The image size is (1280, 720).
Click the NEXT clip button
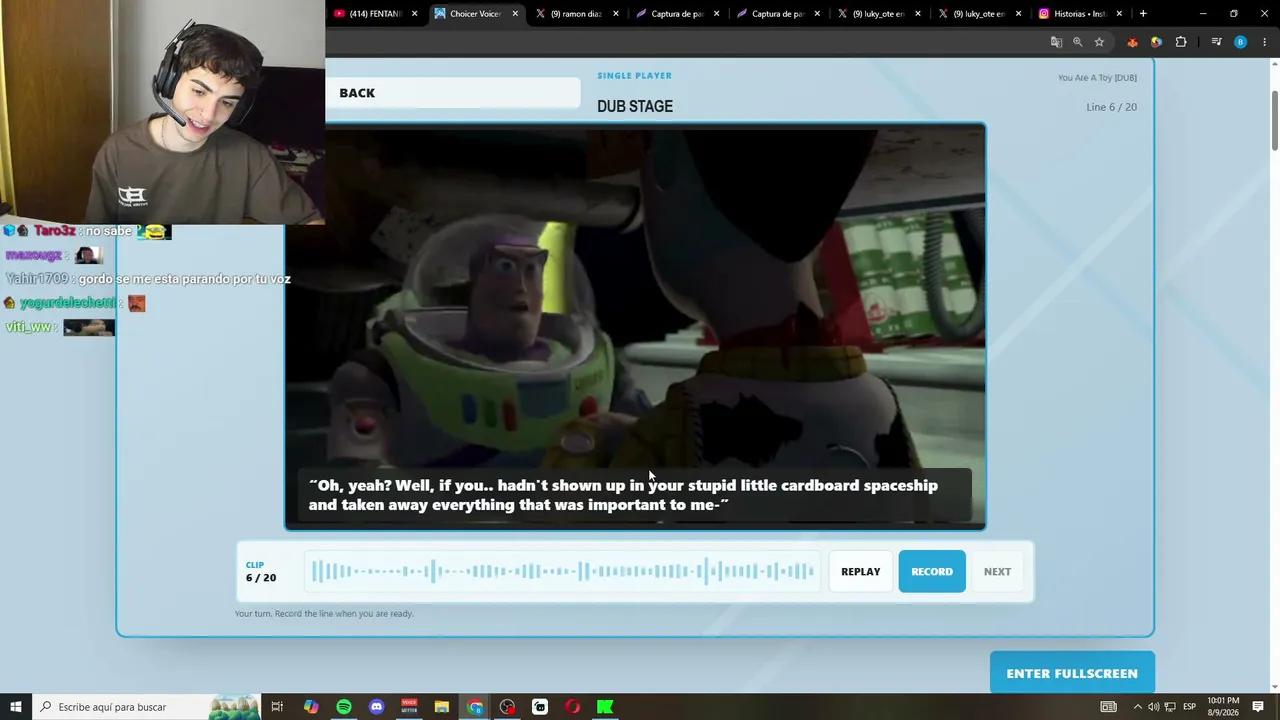[997, 571]
